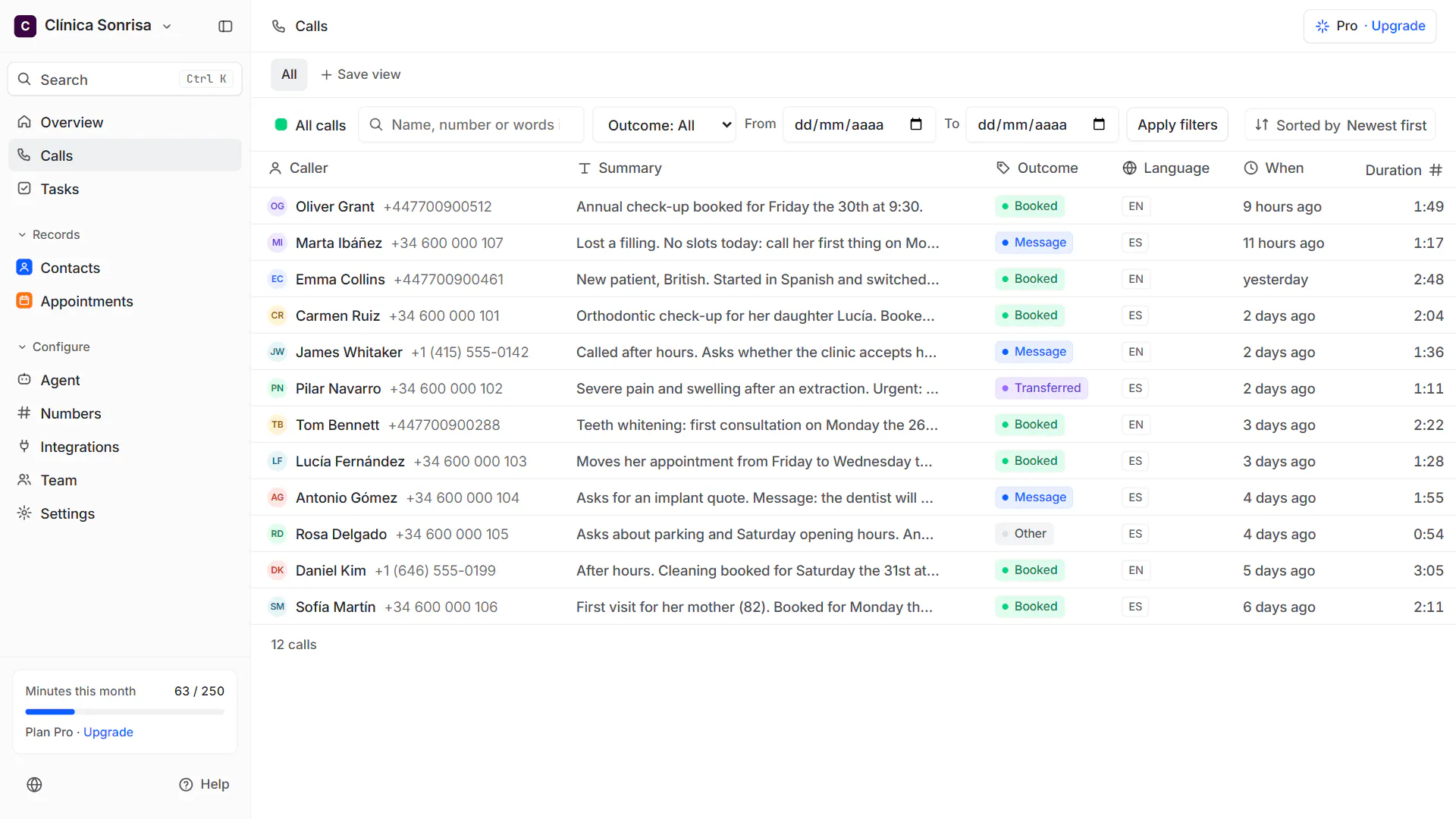Screen dimensions: 1456x819
Task: Select the All view tab
Action: pyautogui.click(x=289, y=74)
